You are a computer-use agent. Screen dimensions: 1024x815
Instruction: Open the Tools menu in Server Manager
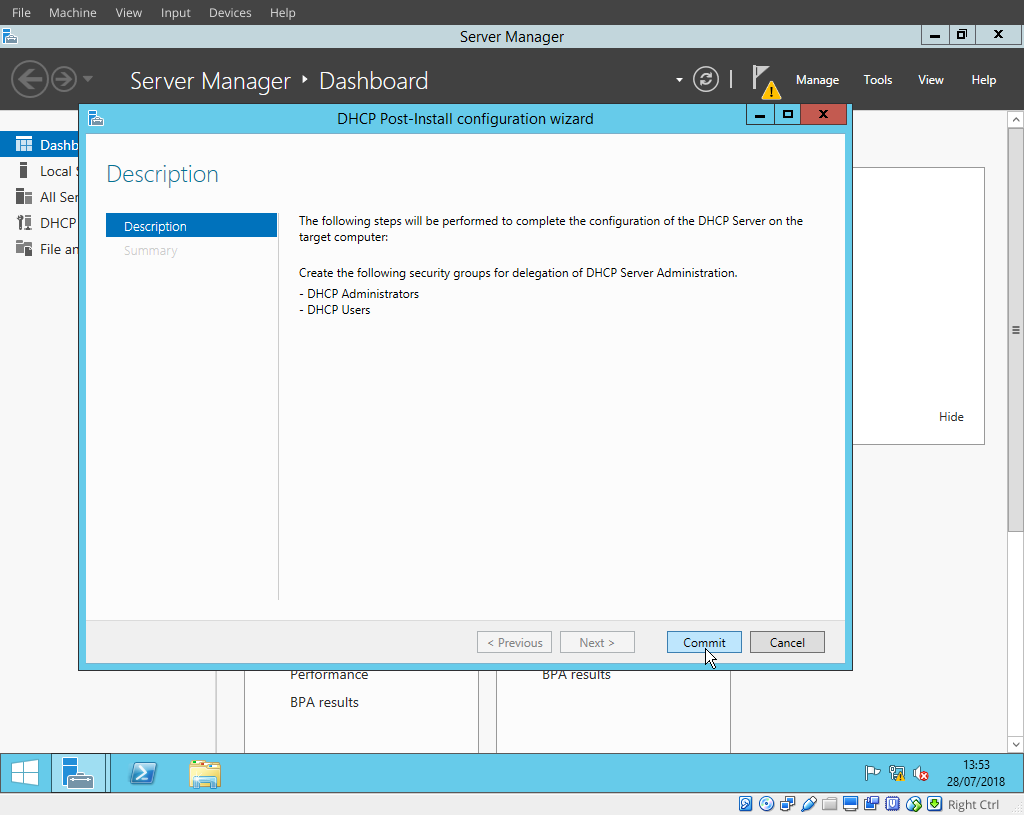[x=877, y=80]
